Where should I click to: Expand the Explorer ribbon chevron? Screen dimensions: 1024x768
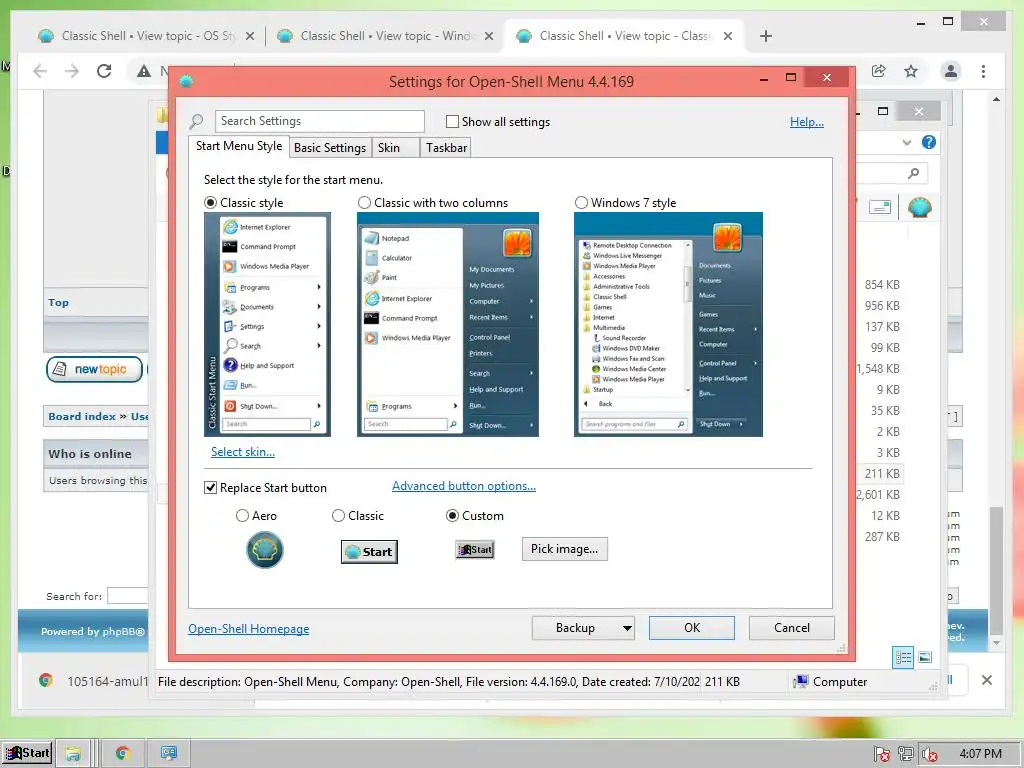pyautogui.click(x=906, y=142)
